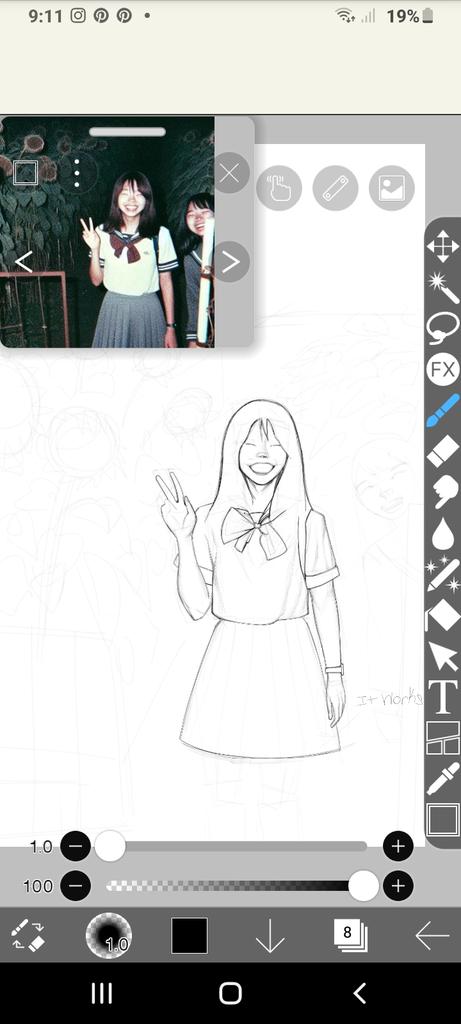The width and height of the screenshot is (461, 1024).
Task: Select the Canvas tool square icon
Action: pyautogui.click(x=443, y=819)
